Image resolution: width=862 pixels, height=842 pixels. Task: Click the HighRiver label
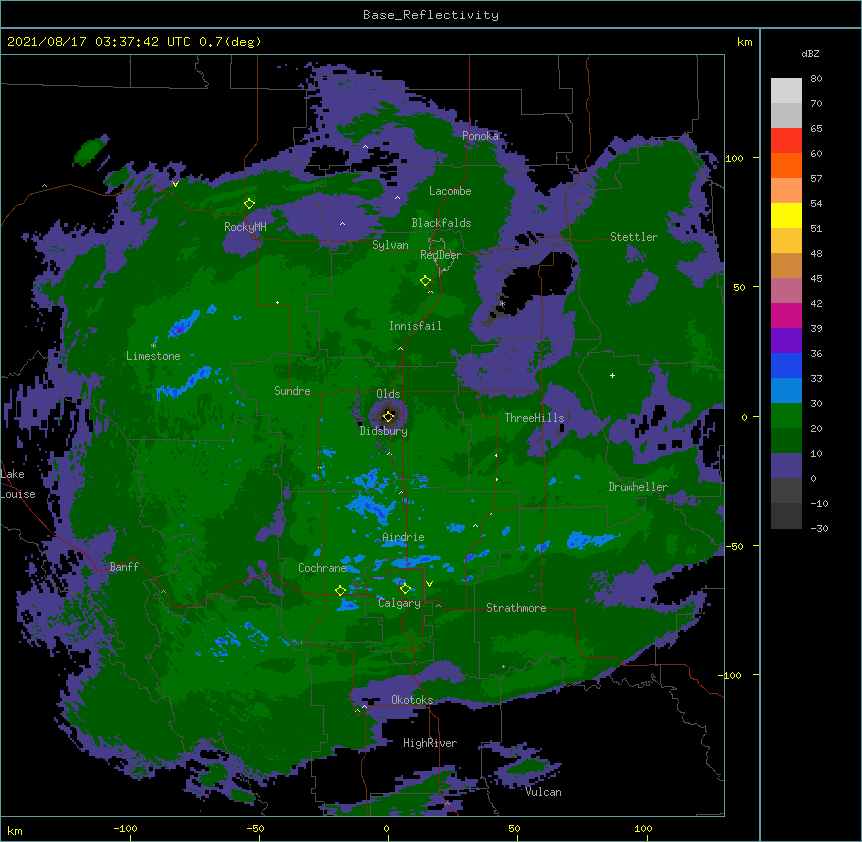pyautogui.click(x=430, y=743)
